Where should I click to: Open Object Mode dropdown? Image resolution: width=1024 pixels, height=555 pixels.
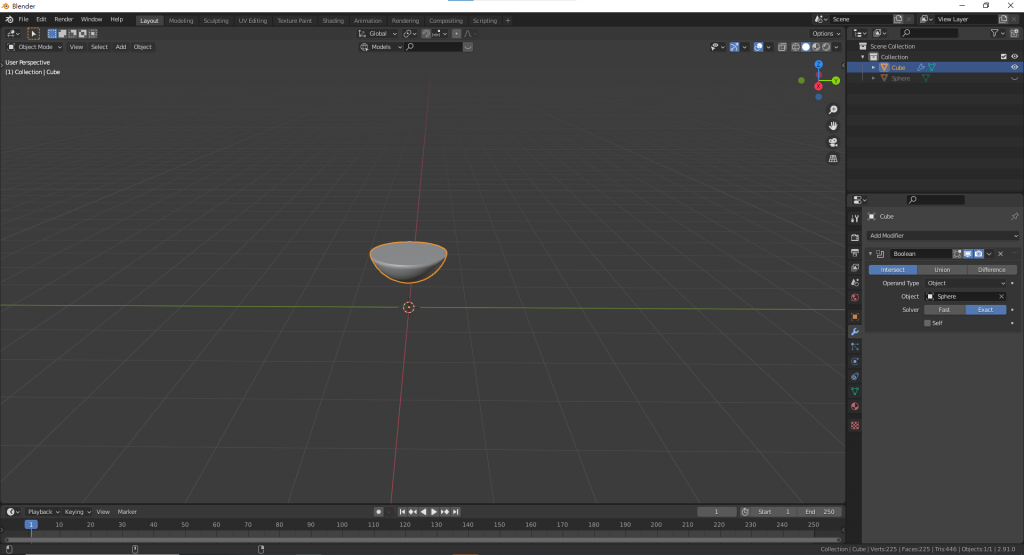35,47
